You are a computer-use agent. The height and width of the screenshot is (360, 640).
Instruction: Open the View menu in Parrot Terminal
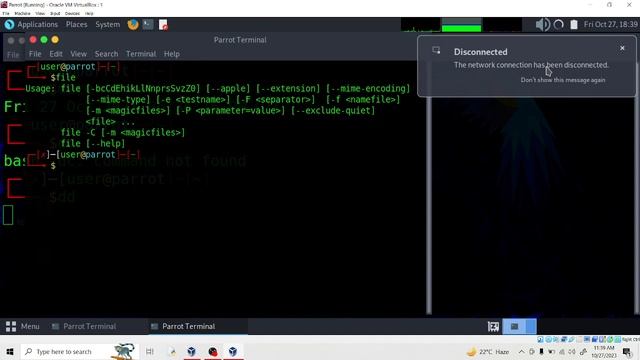pos(78,54)
